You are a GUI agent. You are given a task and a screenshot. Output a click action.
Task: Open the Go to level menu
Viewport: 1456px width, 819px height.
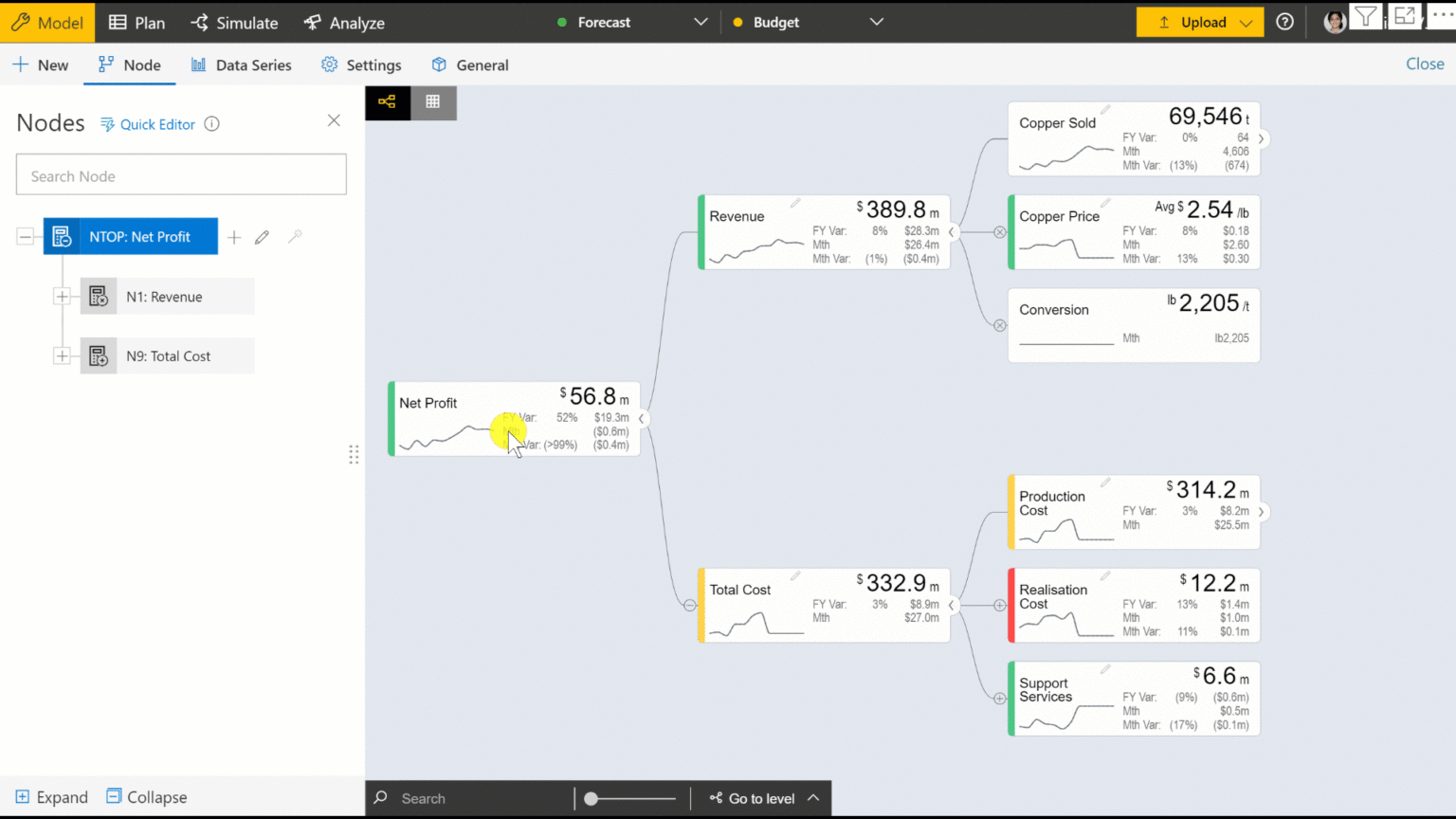coord(764,798)
